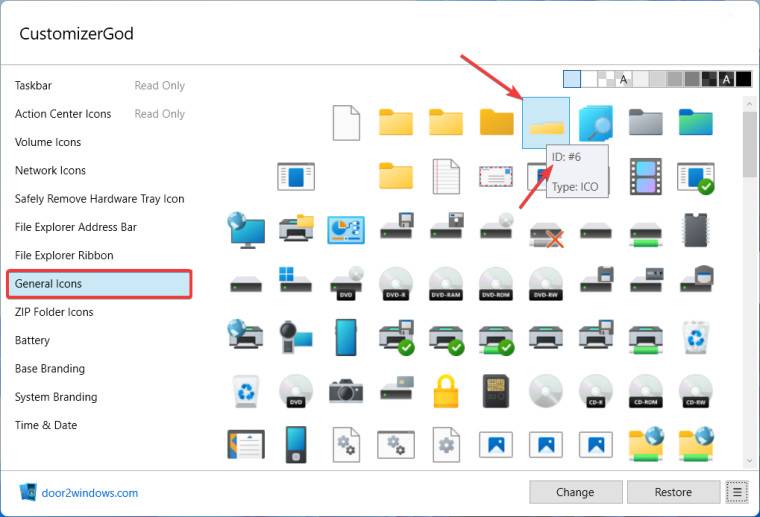The width and height of the screenshot is (760, 517).
Task: Click the Change button
Action: (x=575, y=492)
